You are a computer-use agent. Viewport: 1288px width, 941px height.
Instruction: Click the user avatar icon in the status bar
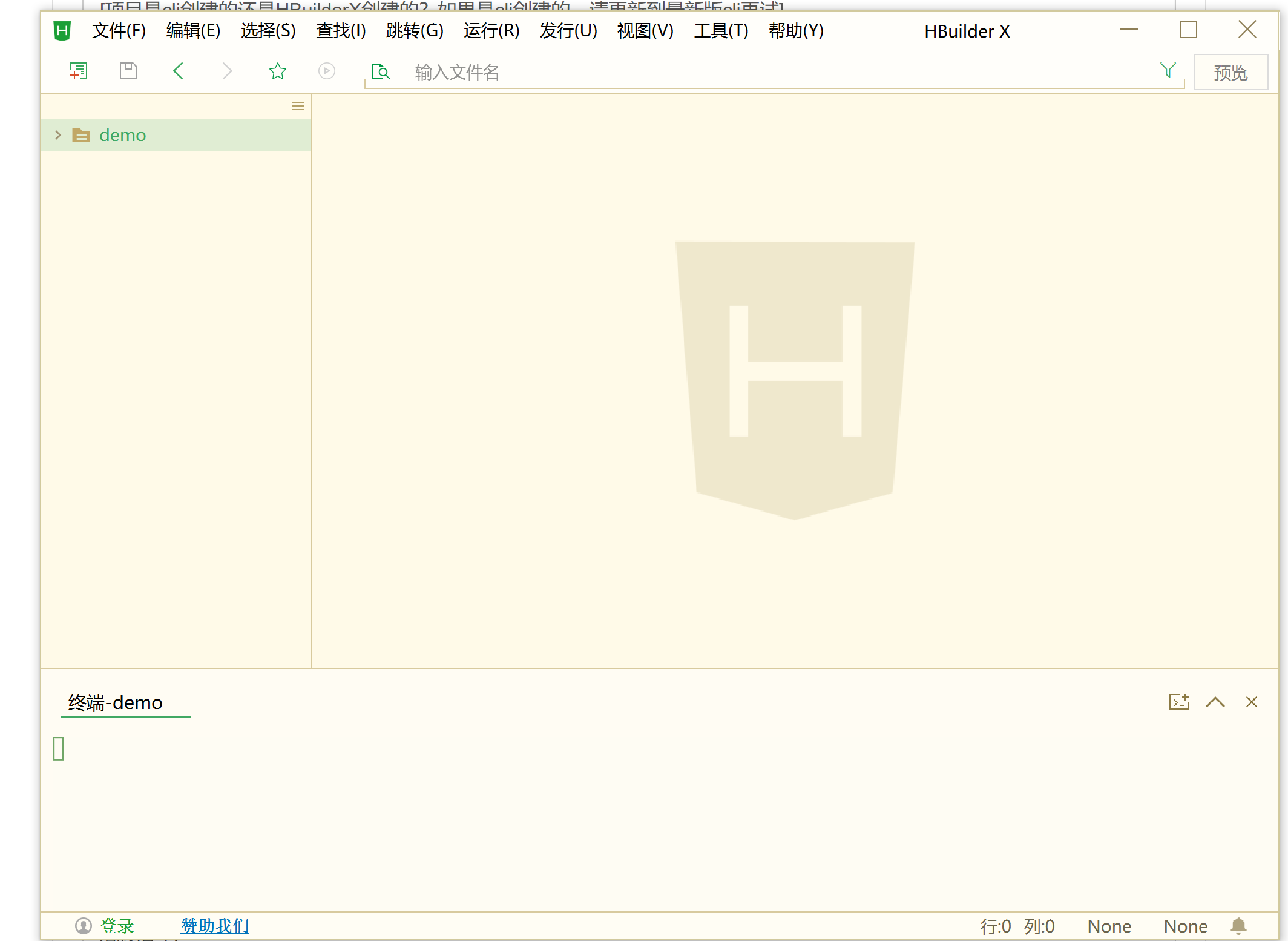(x=84, y=926)
